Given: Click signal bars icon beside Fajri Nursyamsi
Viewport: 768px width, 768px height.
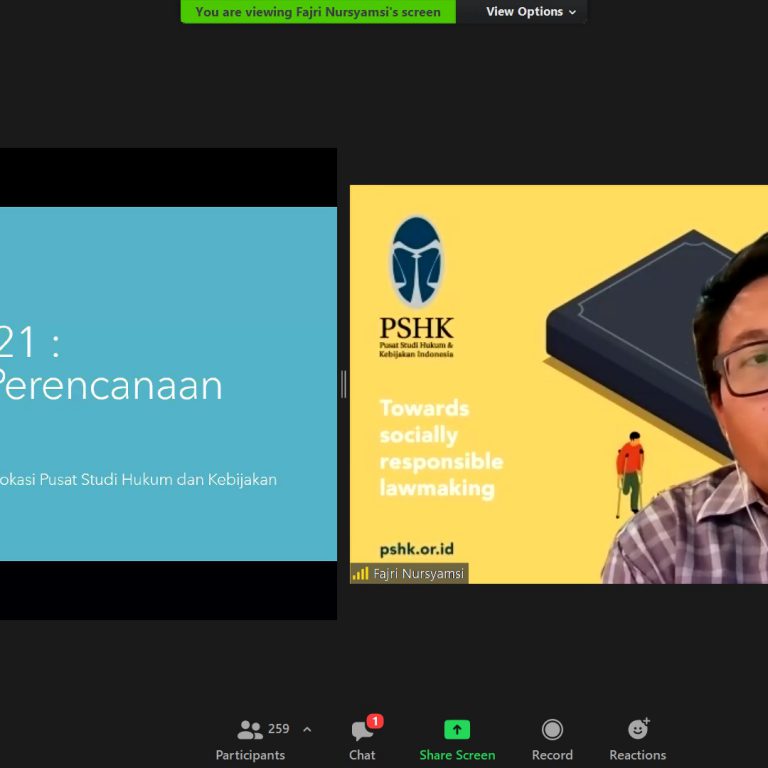Looking at the screenshot, I should tap(360, 574).
